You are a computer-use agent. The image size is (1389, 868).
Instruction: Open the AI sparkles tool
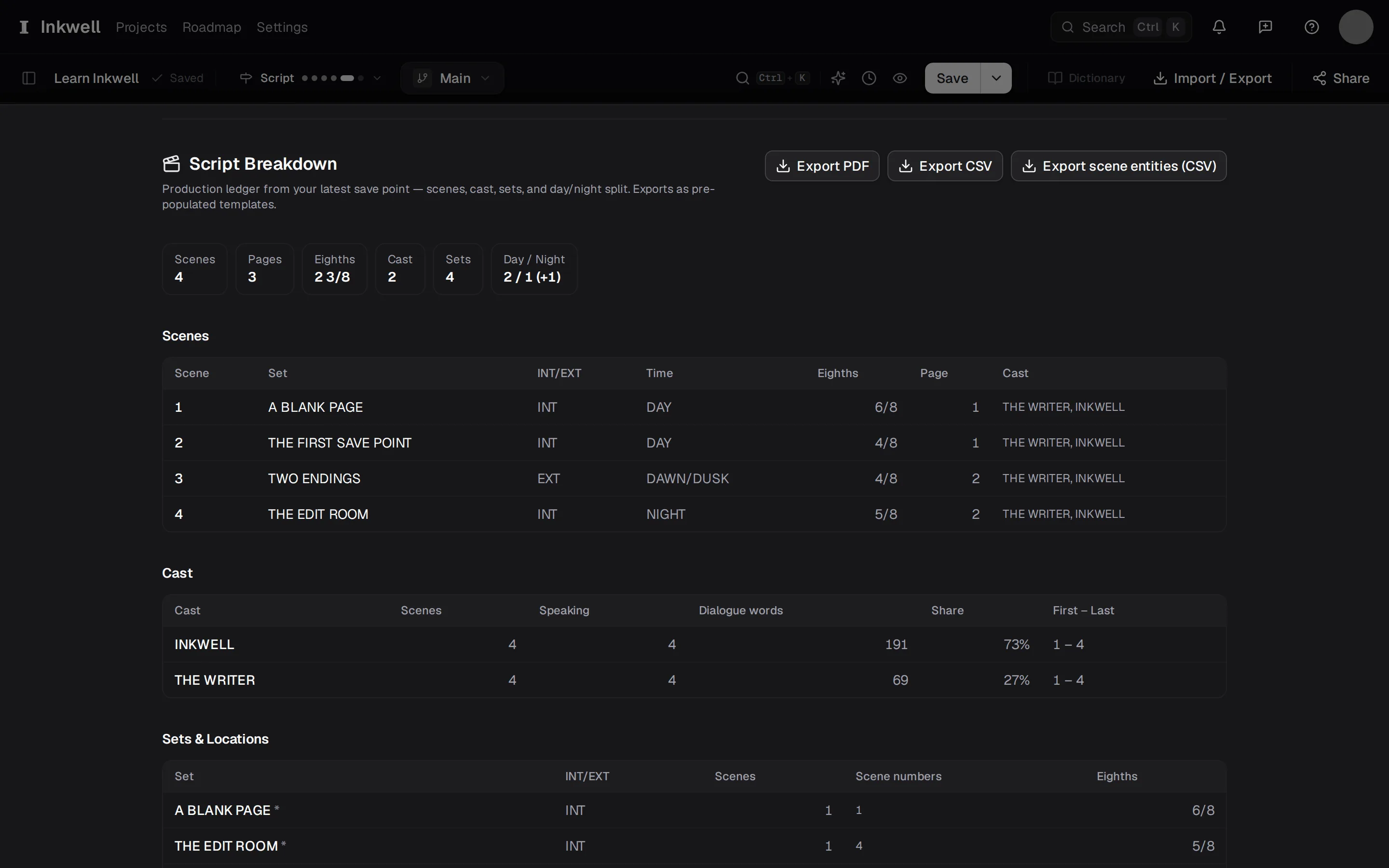pos(838,78)
